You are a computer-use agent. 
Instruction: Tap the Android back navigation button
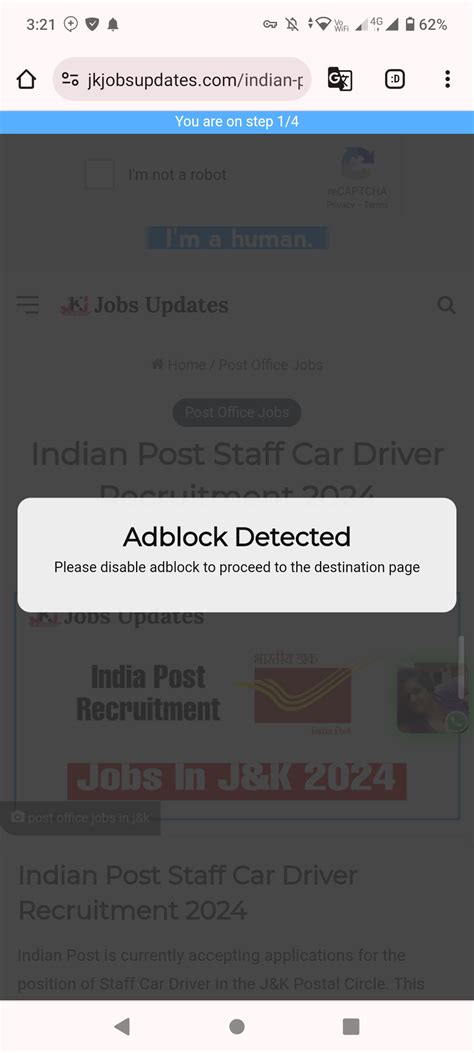click(x=122, y=1026)
